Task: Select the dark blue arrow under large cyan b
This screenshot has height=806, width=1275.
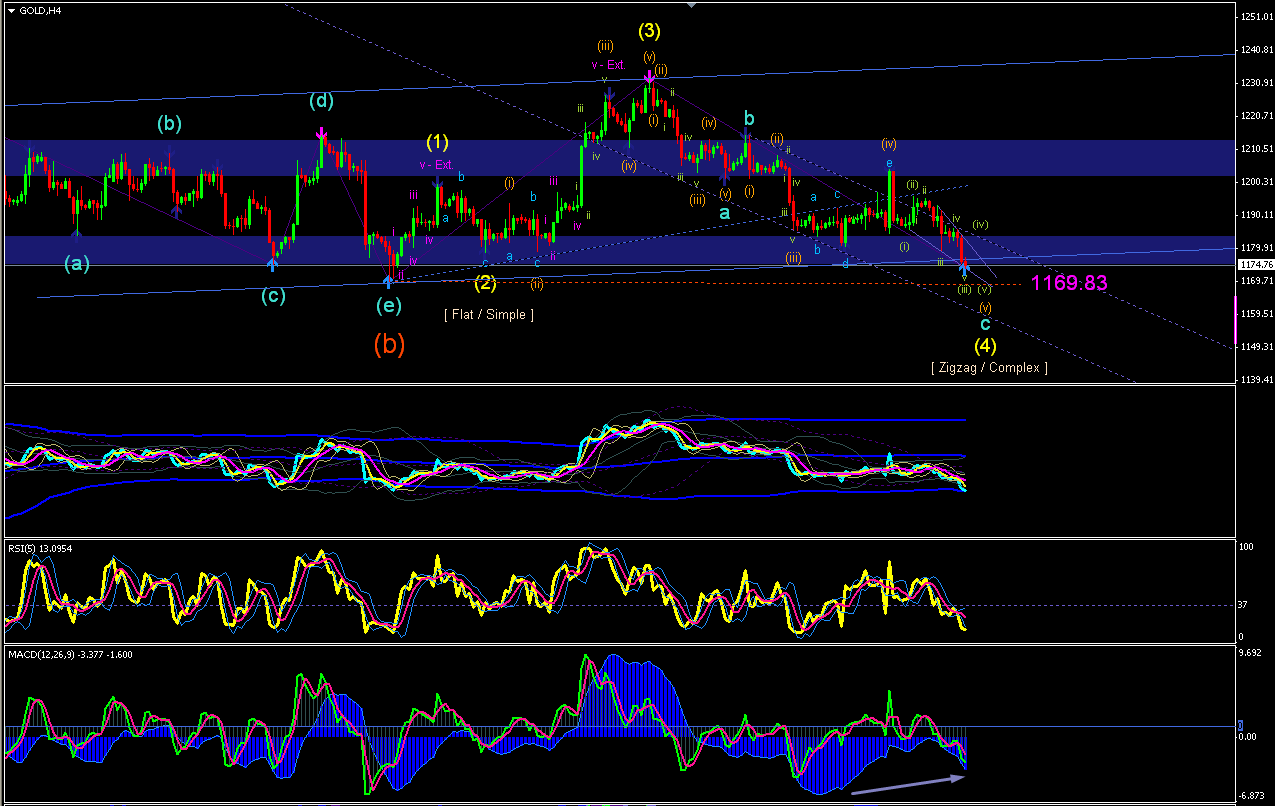Action: point(747,135)
